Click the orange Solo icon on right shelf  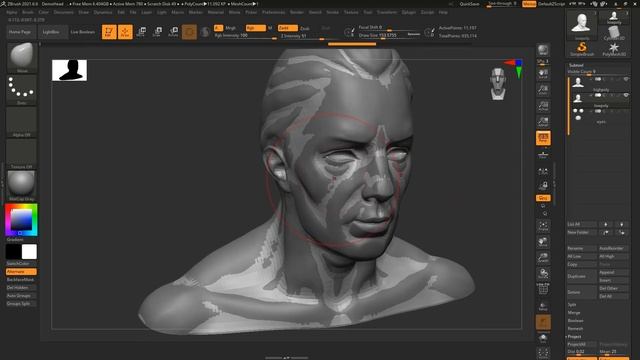pyautogui.click(x=543, y=322)
